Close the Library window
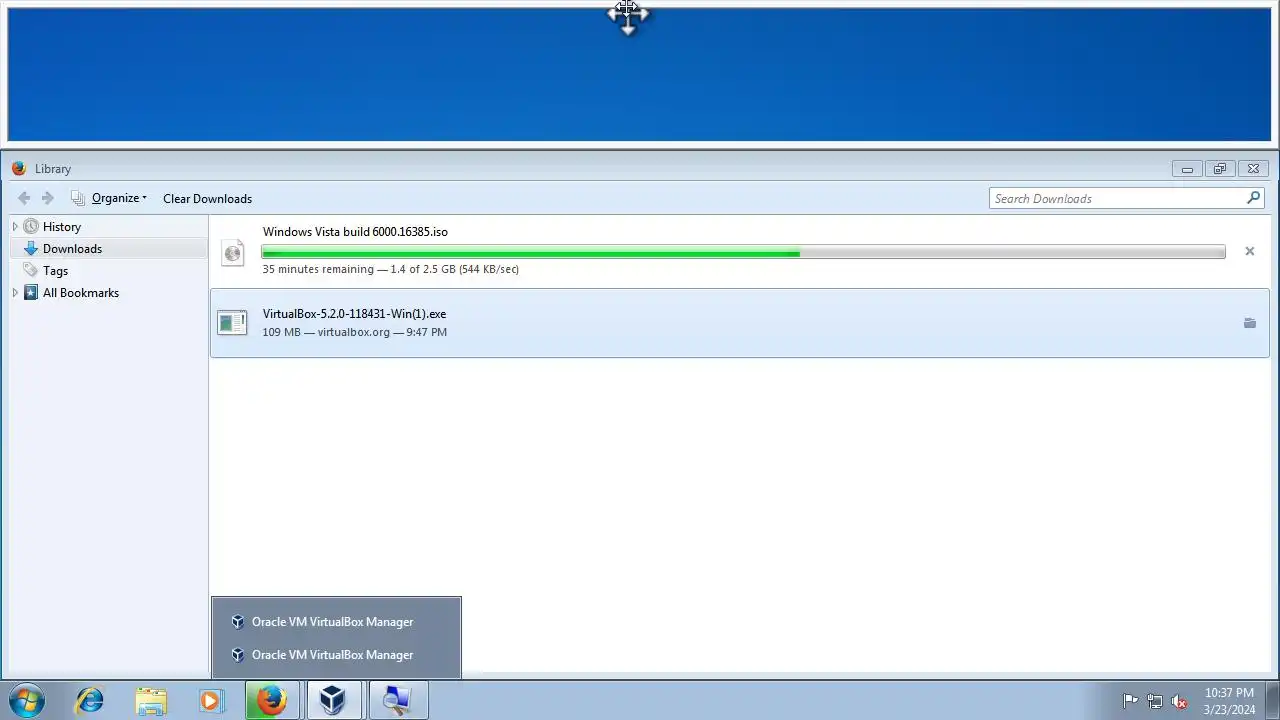The height and width of the screenshot is (720, 1280). pyautogui.click(x=1254, y=169)
